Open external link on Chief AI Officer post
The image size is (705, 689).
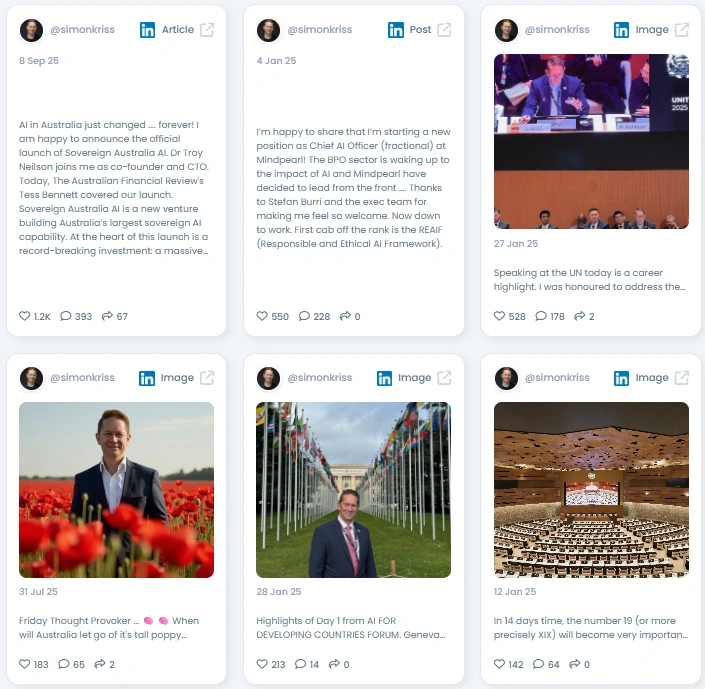(444, 30)
